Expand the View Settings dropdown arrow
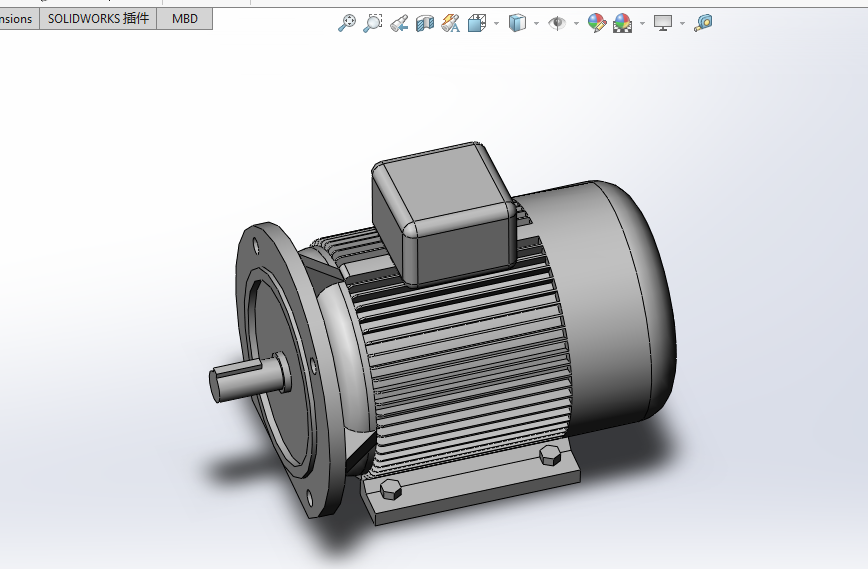The height and width of the screenshot is (569, 868). point(682,23)
